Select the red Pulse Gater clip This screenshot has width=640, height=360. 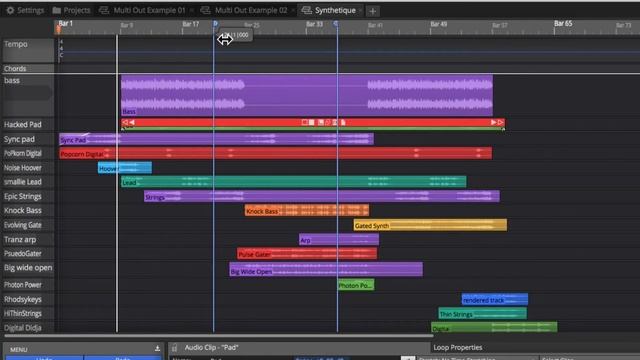pos(307,253)
